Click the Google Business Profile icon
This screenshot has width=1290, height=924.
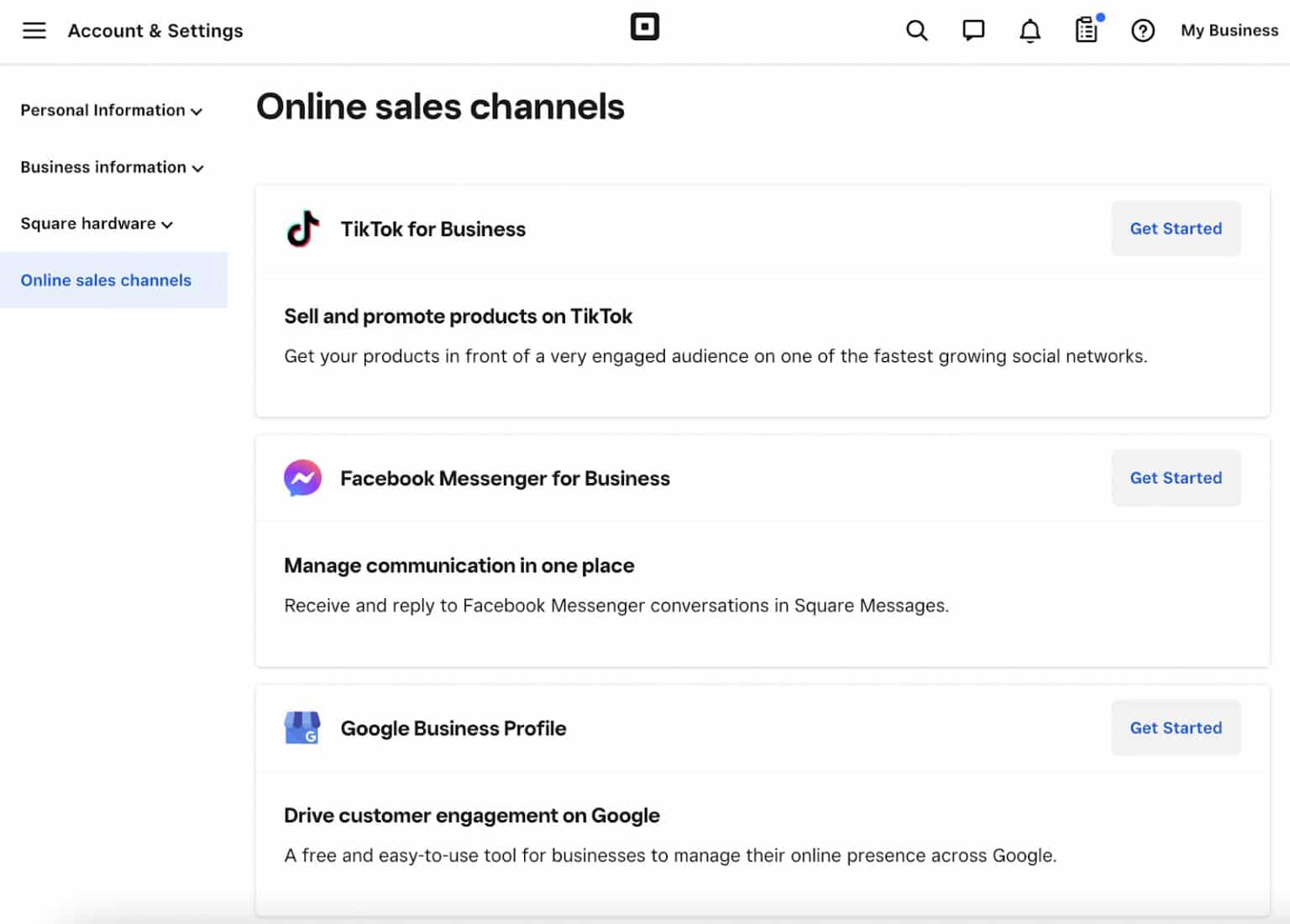(x=302, y=727)
